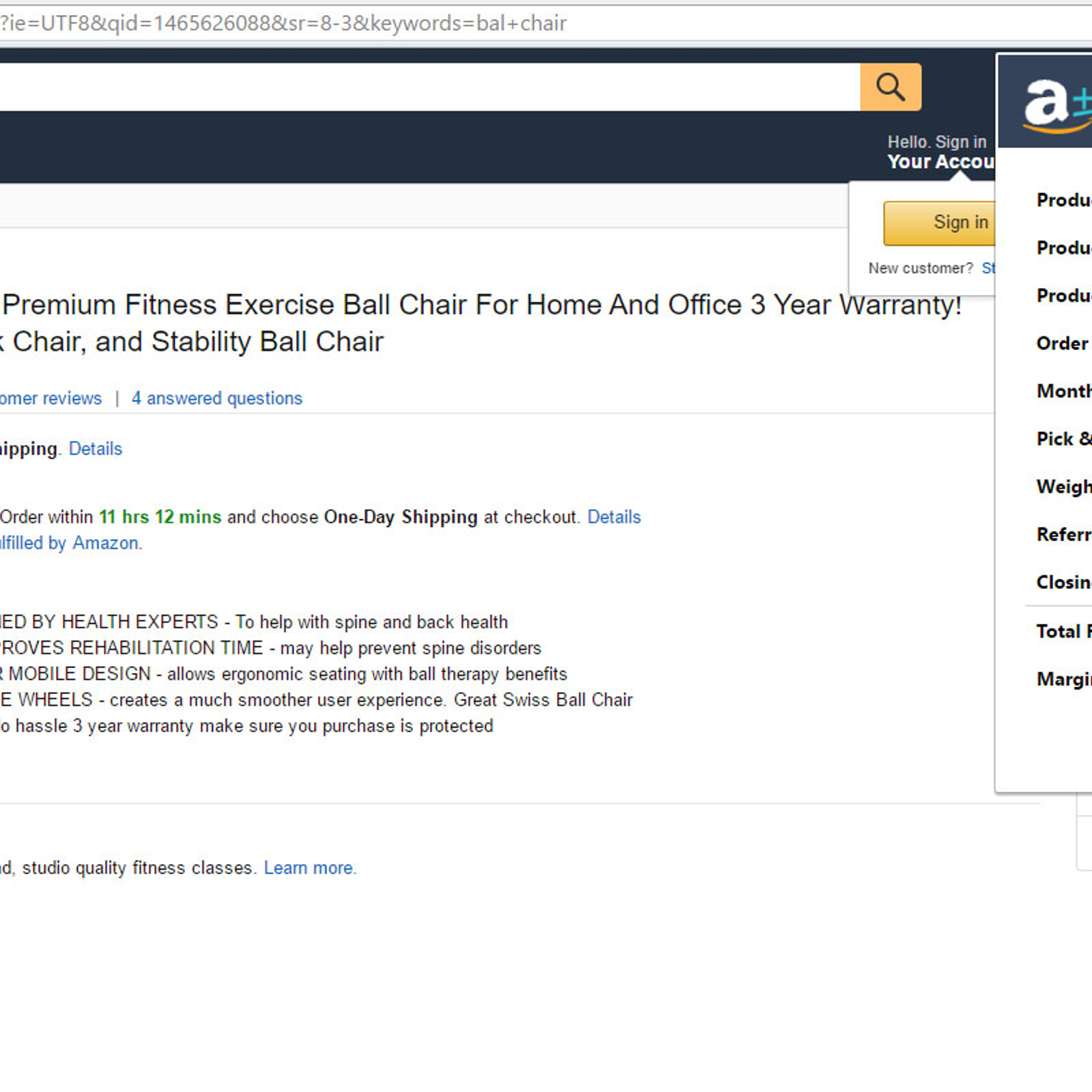Open the 4 answered questions link
The image size is (1092, 1092).
(x=217, y=398)
